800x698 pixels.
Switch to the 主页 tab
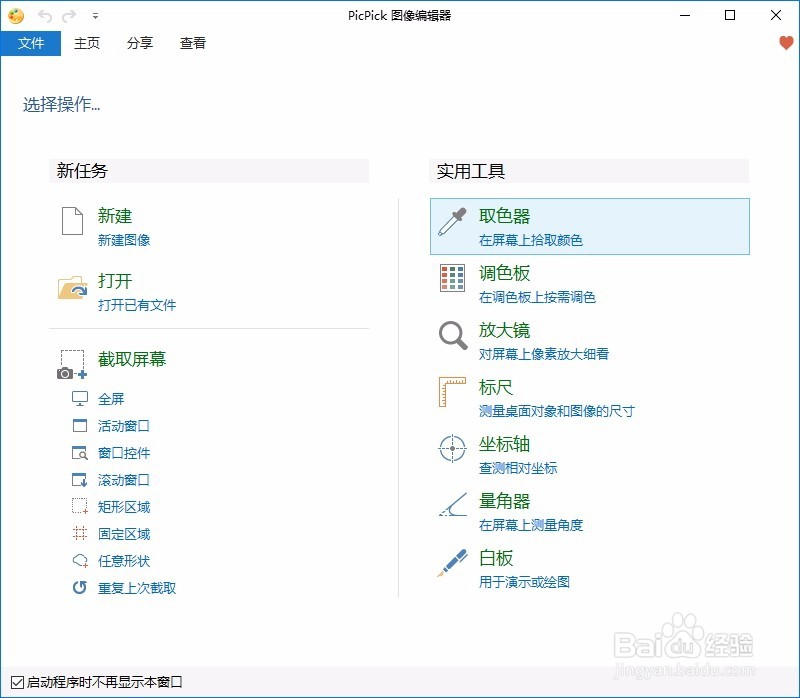pos(87,43)
